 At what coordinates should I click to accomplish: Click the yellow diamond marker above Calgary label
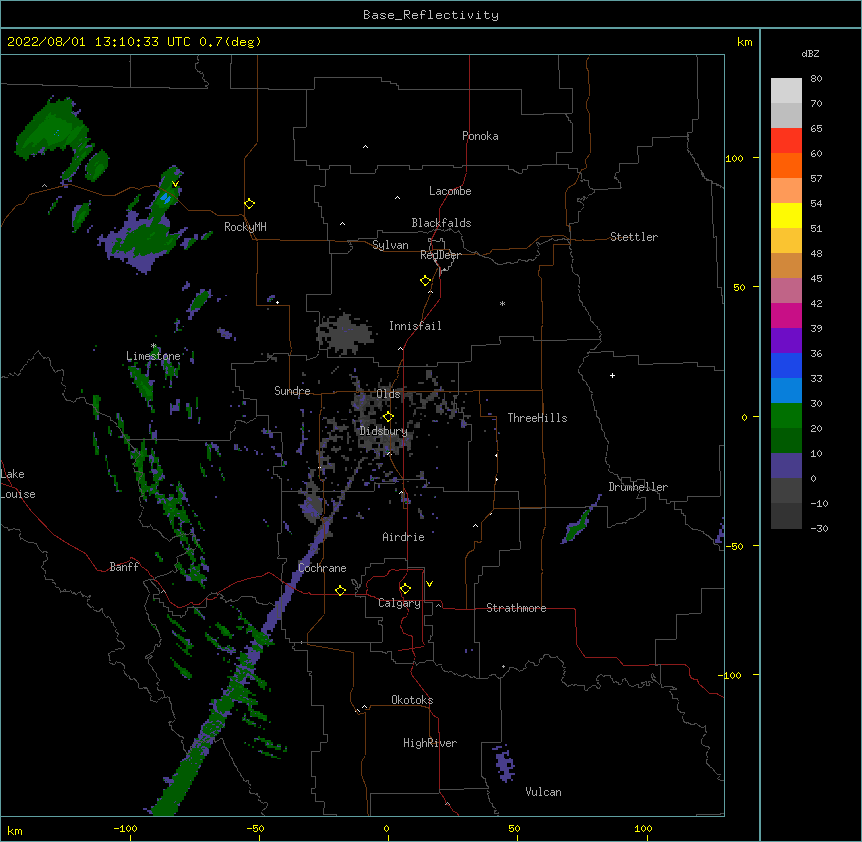(405, 589)
